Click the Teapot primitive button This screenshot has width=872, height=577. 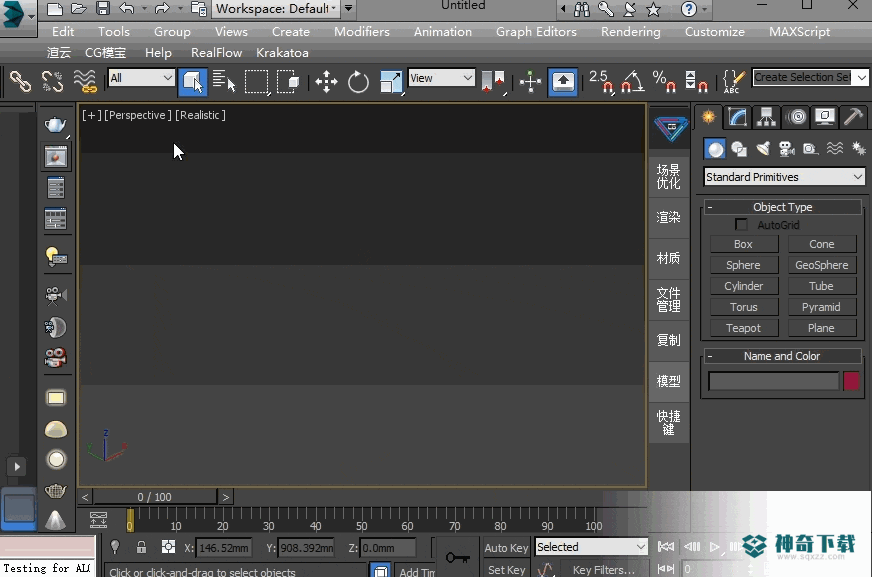pyautogui.click(x=744, y=328)
